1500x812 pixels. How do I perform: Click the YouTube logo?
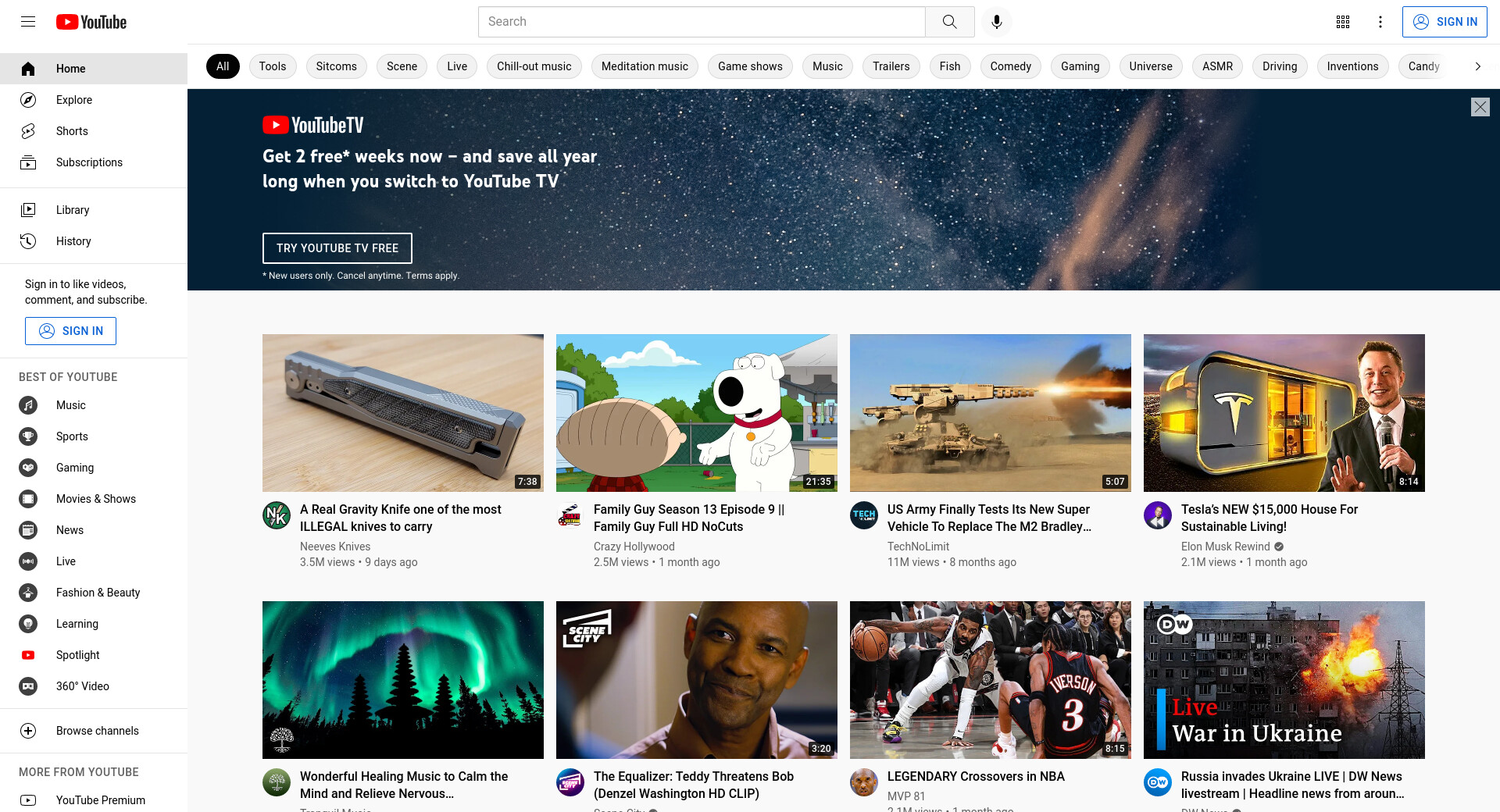(x=91, y=22)
